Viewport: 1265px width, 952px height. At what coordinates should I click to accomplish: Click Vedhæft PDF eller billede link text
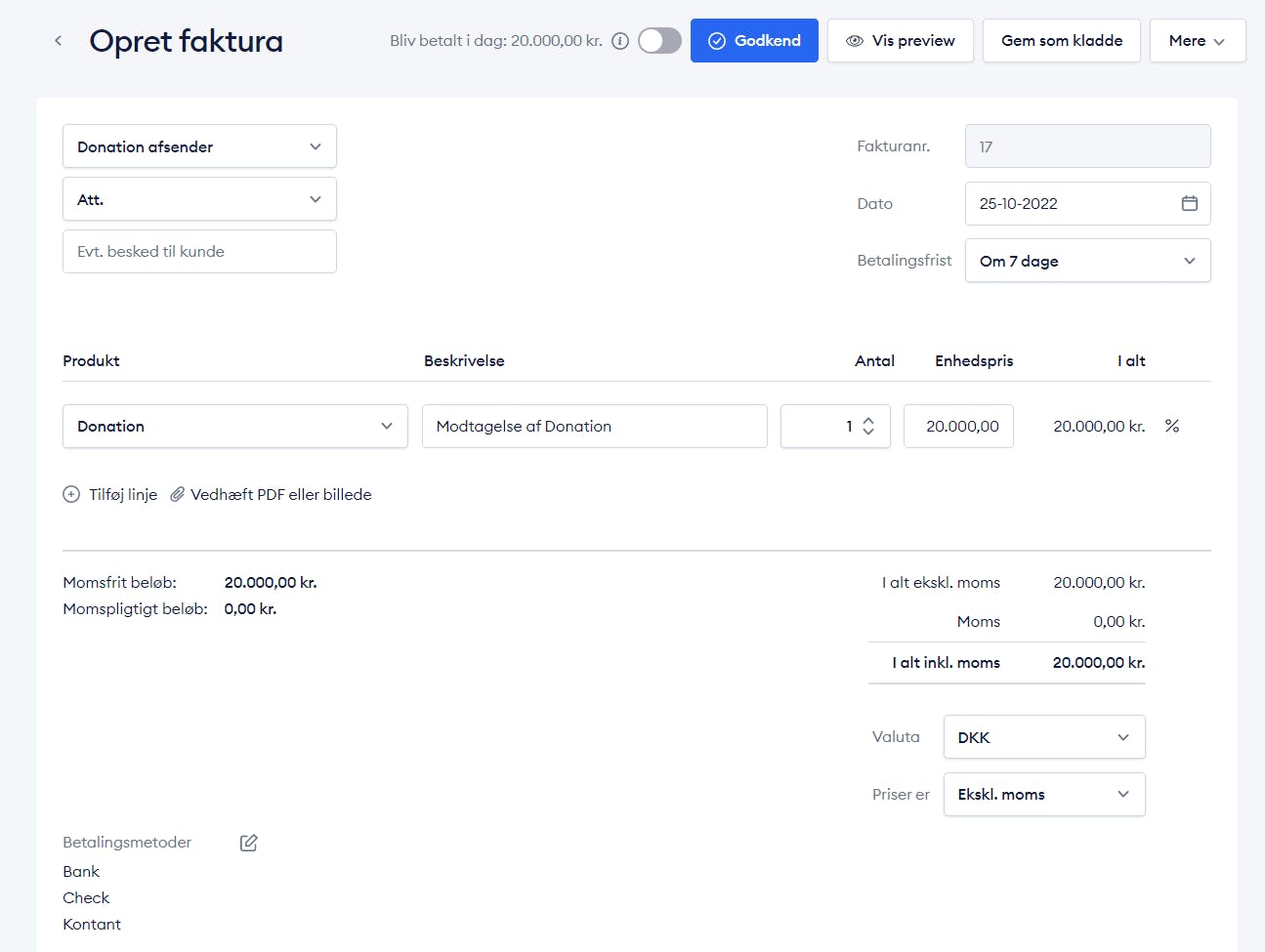(281, 495)
